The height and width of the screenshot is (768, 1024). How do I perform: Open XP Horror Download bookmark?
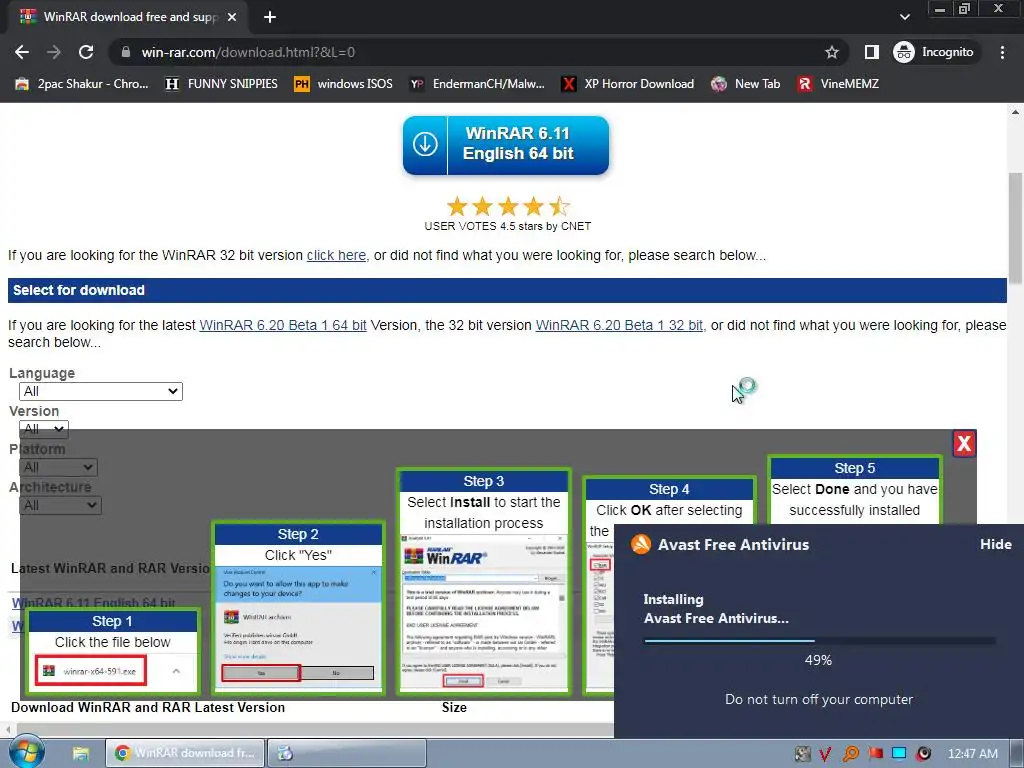628,84
